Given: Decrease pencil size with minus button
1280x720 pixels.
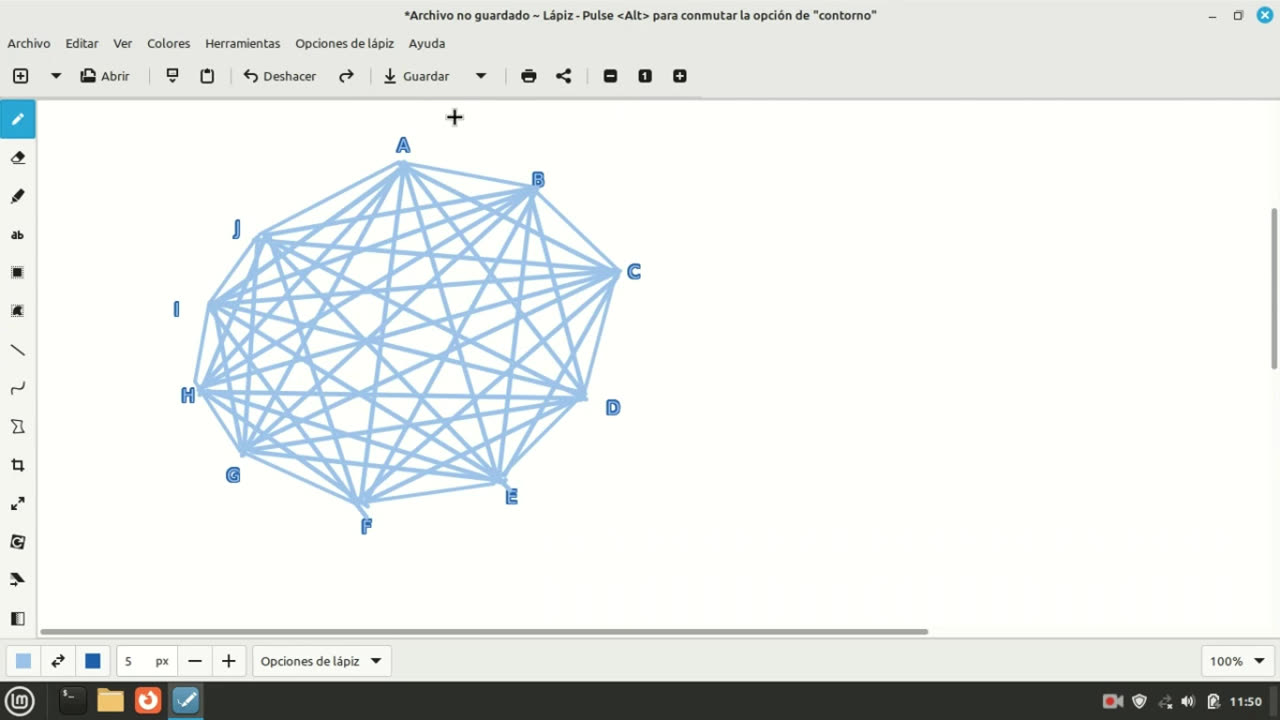Looking at the screenshot, I should pos(195,661).
